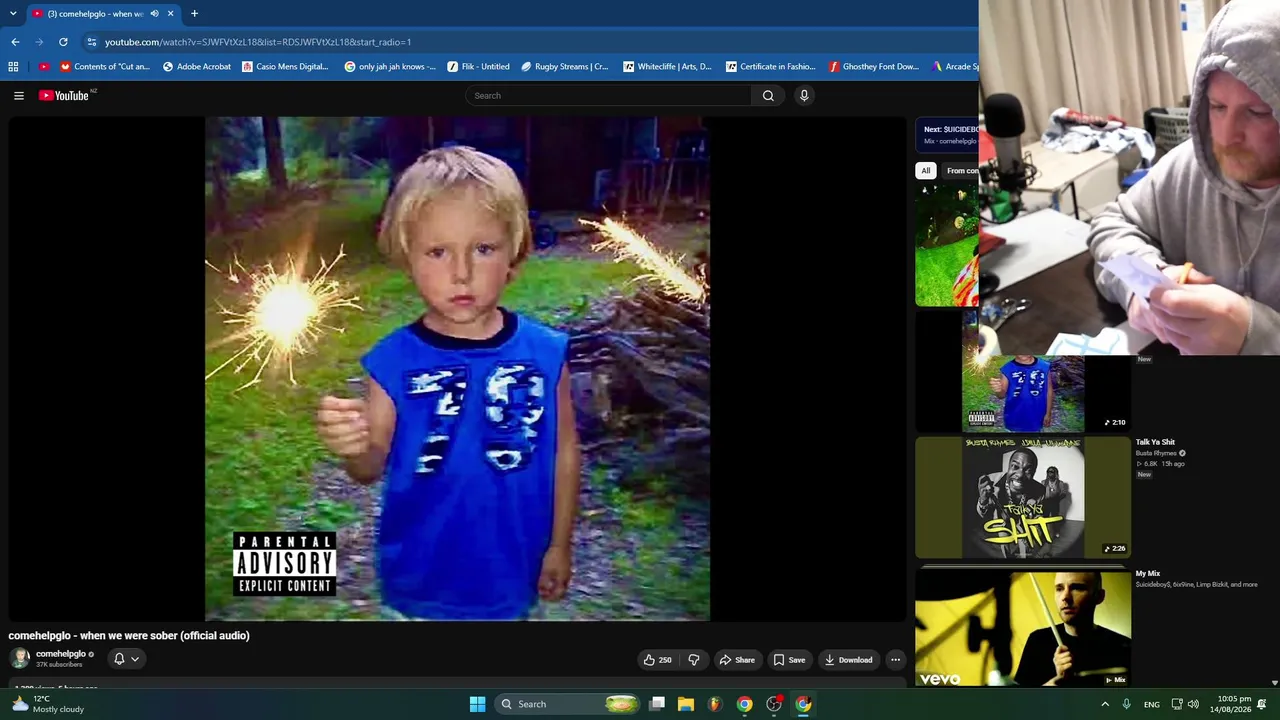
Task: Open the subscription notification bell dropdown
Action: (126, 659)
